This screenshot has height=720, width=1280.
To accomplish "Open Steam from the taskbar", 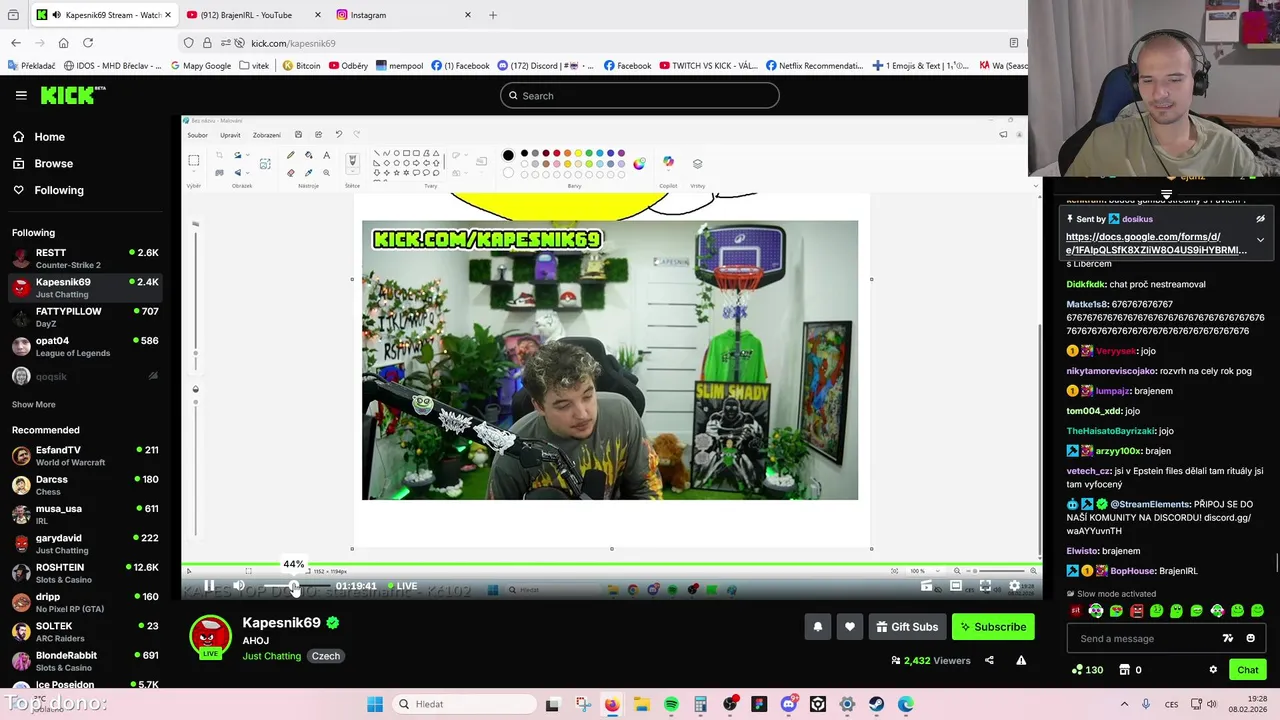I will [876, 704].
